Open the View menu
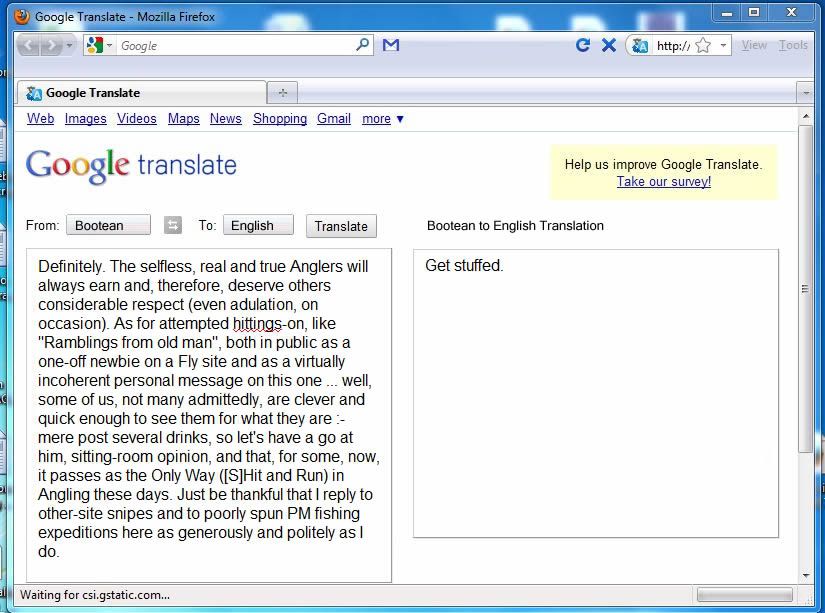Screen dimensions: 825x613 754,45
